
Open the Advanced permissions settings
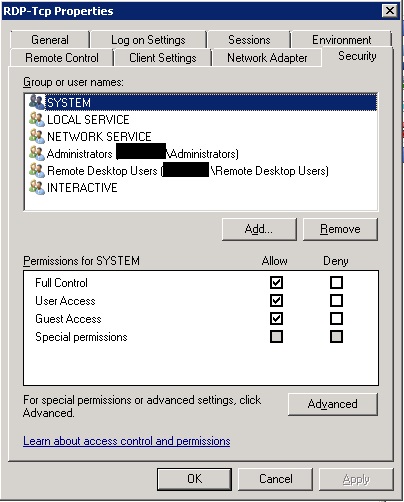pos(333,404)
